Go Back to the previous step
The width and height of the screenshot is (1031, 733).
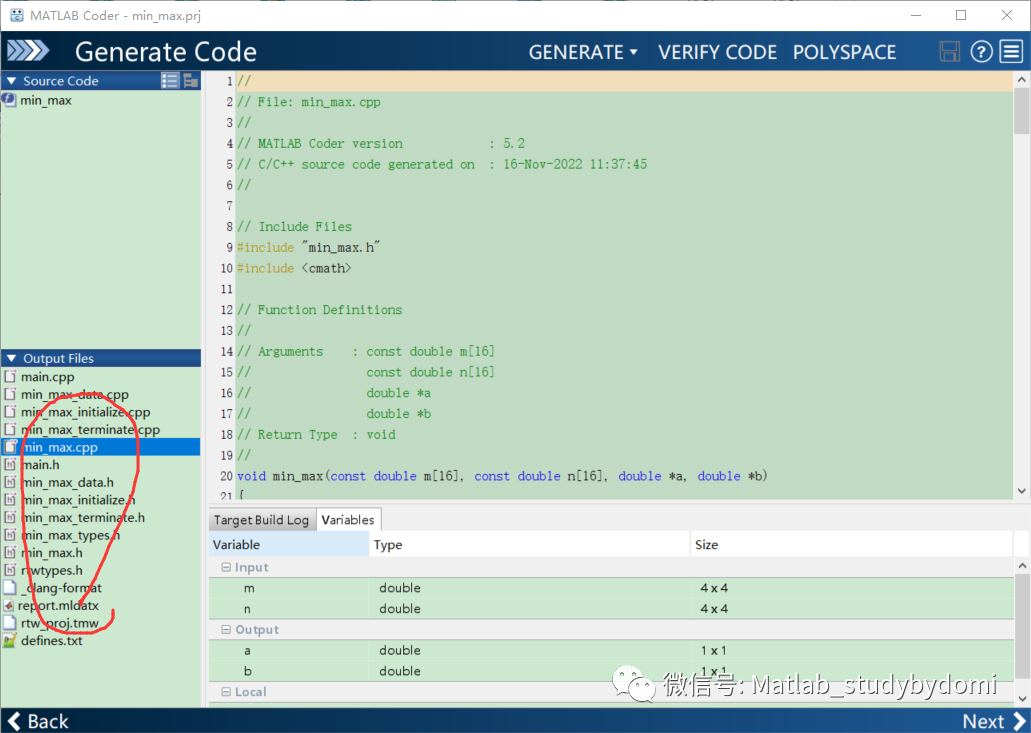coord(38,721)
